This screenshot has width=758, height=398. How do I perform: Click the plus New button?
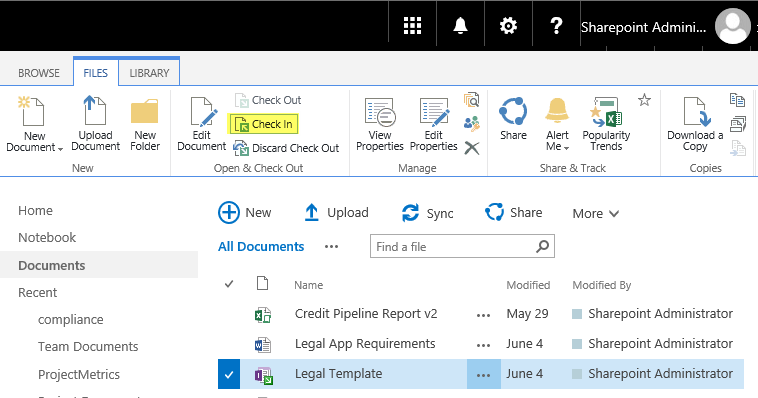(245, 212)
